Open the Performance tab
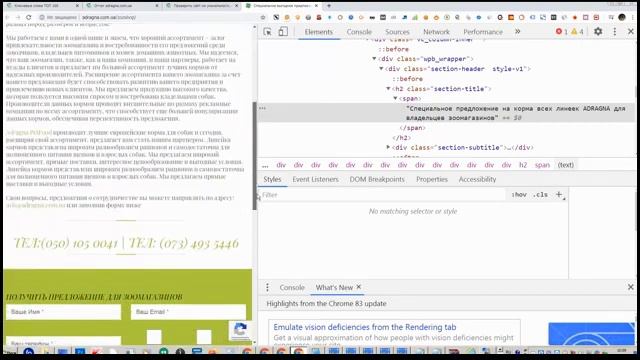The width and height of the screenshot is (640, 360). [483, 32]
